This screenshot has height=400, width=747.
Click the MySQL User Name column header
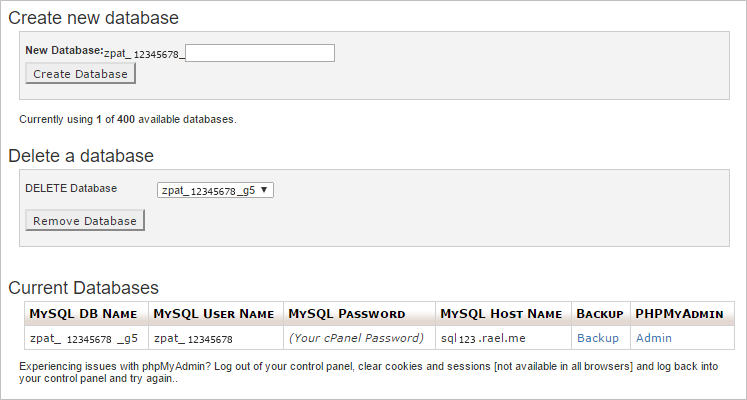click(214, 314)
